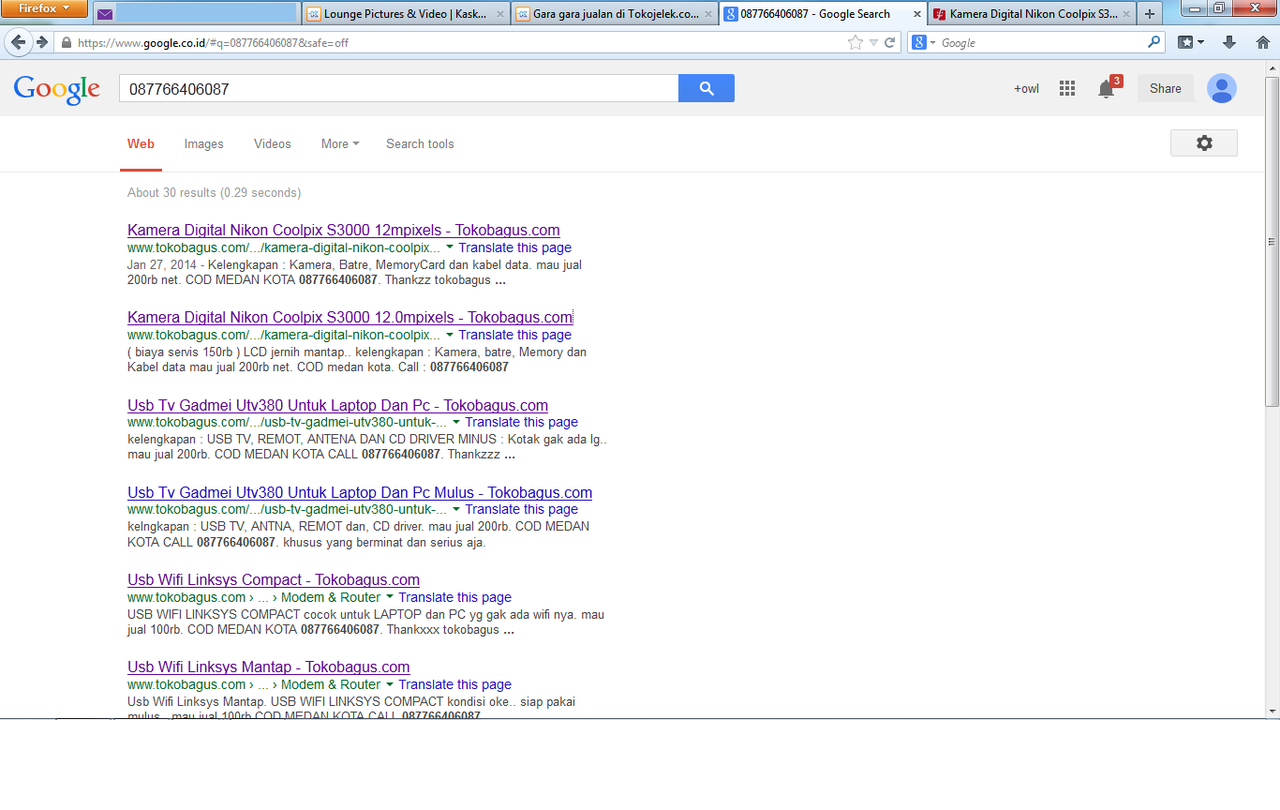The image size is (1280, 810).
Task: Open address bar history dropdown arrow
Action: [x=874, y=43]
